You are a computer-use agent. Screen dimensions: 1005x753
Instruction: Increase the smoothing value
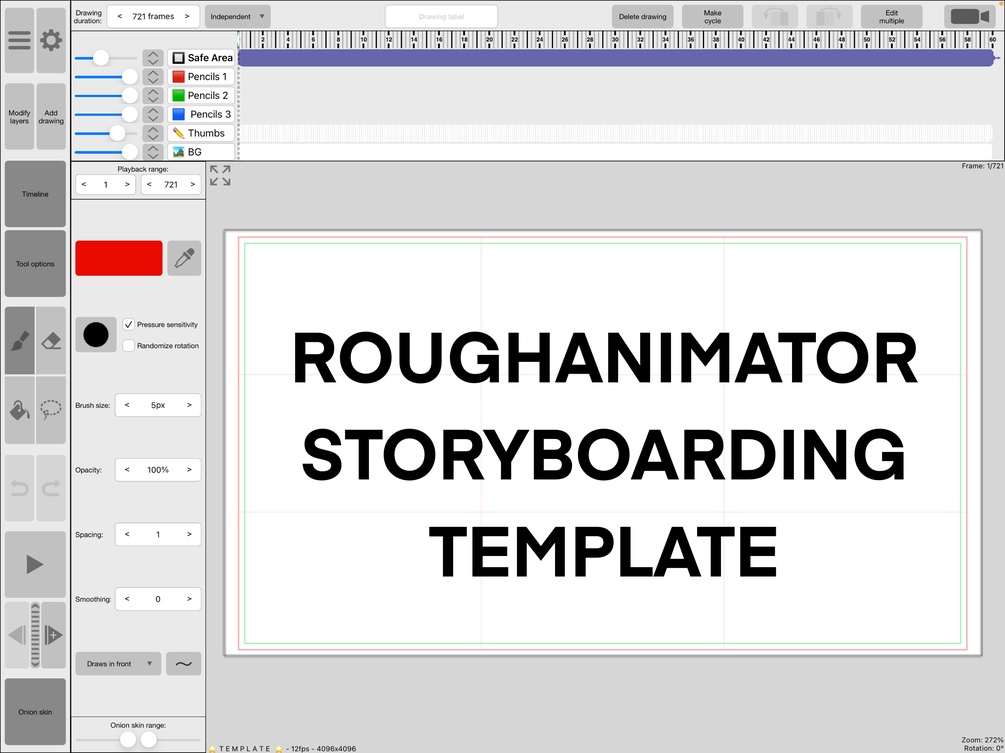[x=189, y=599]
